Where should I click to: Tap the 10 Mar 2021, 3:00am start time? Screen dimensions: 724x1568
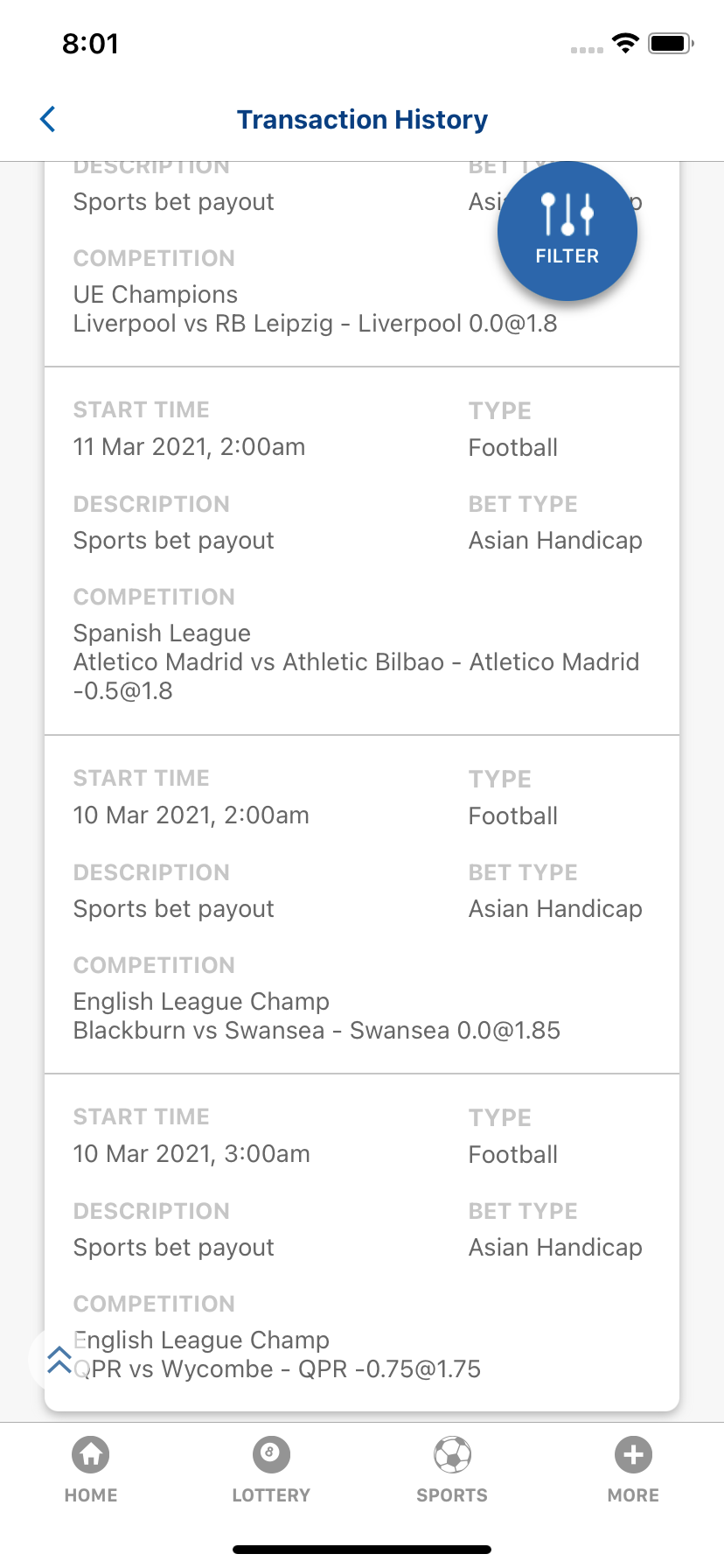click(191, 1154)
